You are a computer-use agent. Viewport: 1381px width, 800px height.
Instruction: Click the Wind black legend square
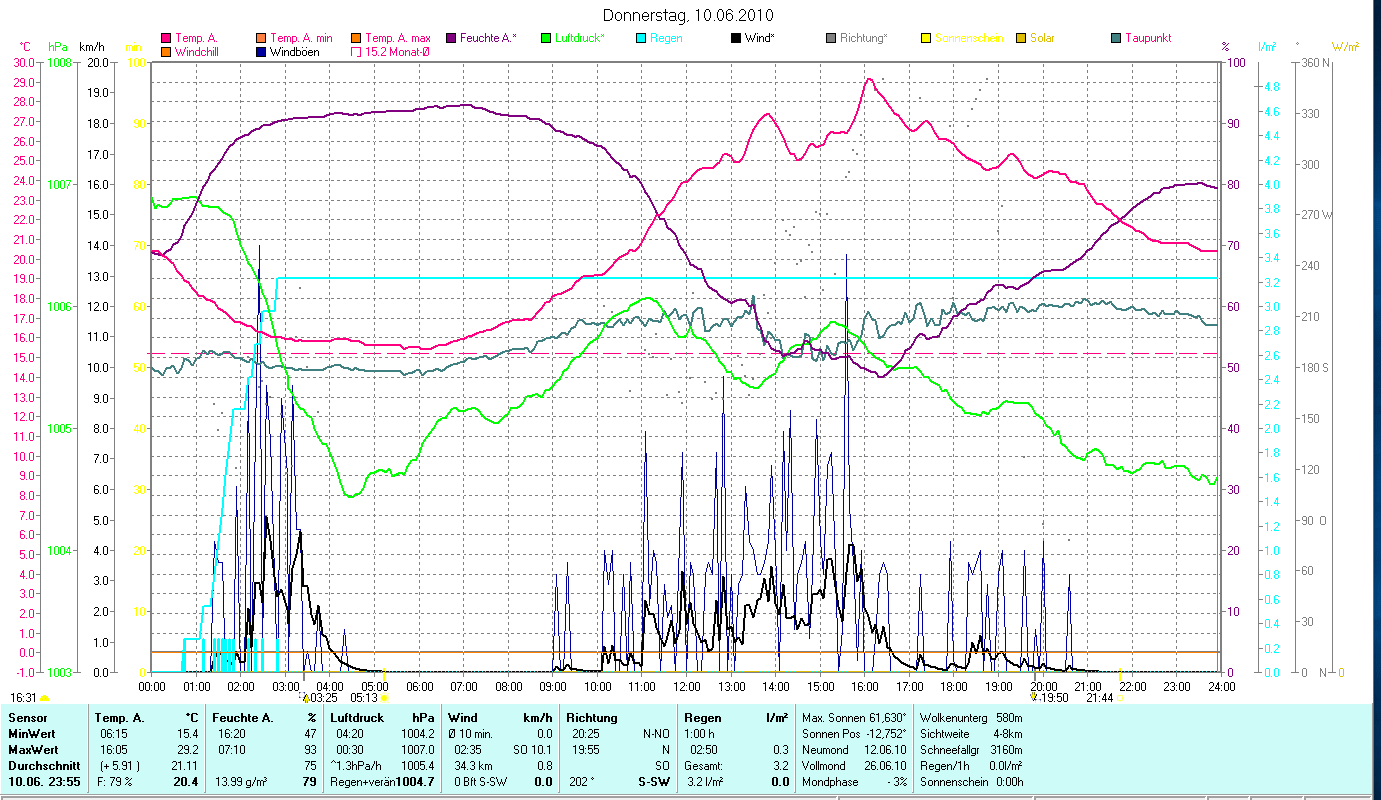tap(736, 38)
